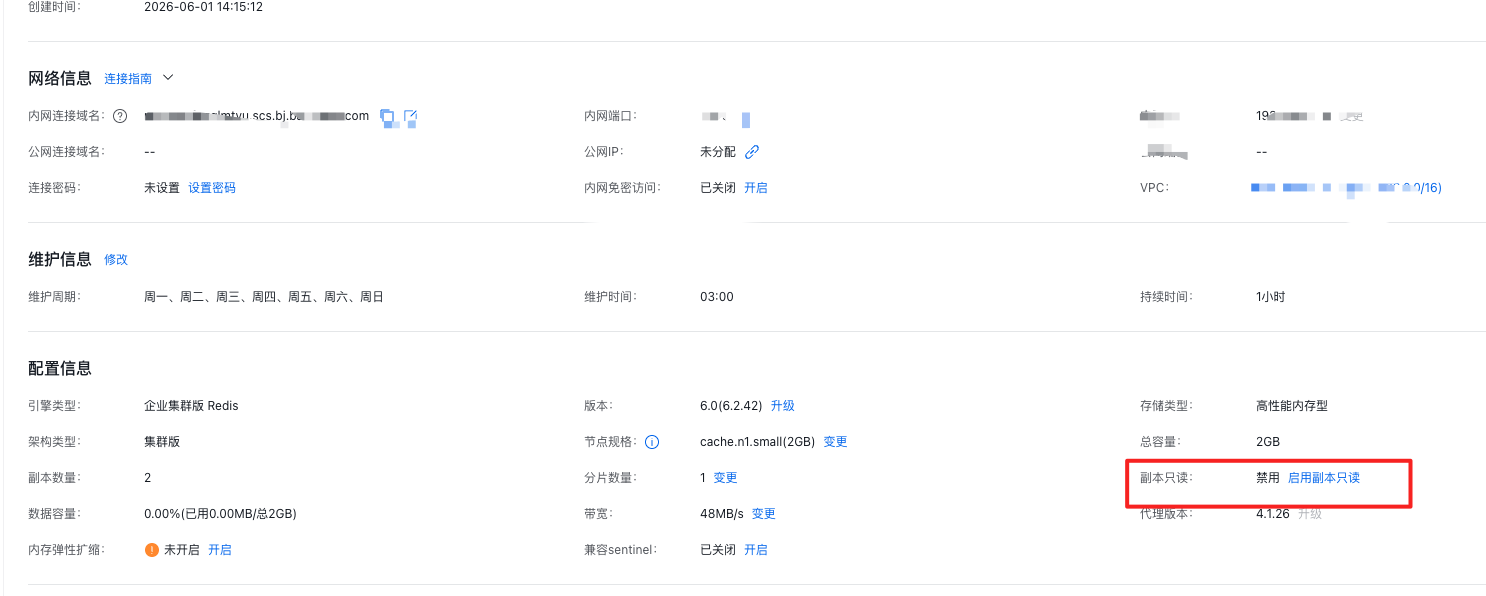Click the greyed 升级 beside 代理版本 4.1.26
Viewport: 1486px width, 596px height.
point(1310,514)
